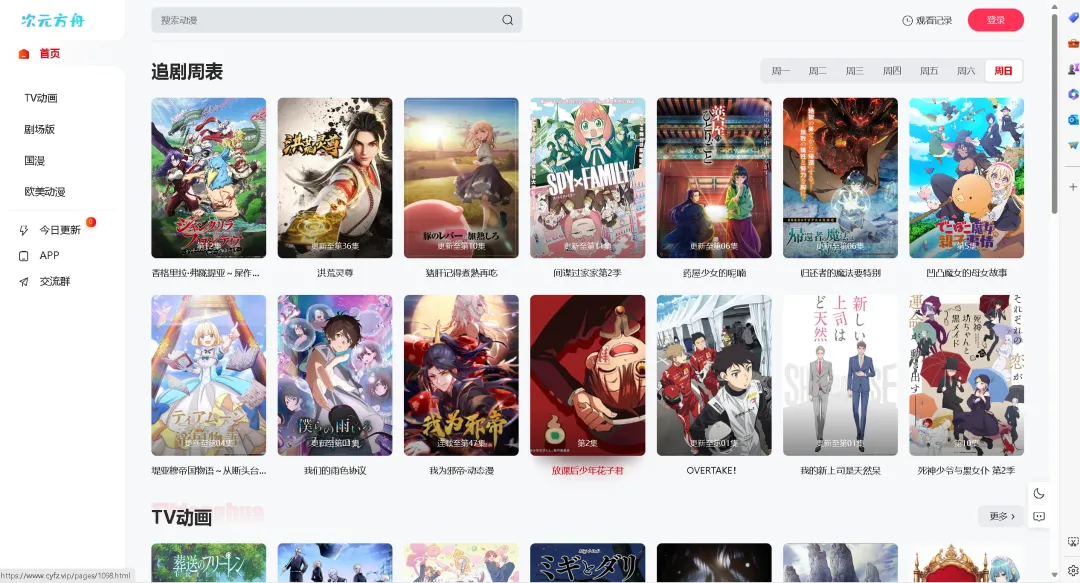This screenshot has height=583, width=1080.
Task: Select the 周三 tab
Action: 855,71
